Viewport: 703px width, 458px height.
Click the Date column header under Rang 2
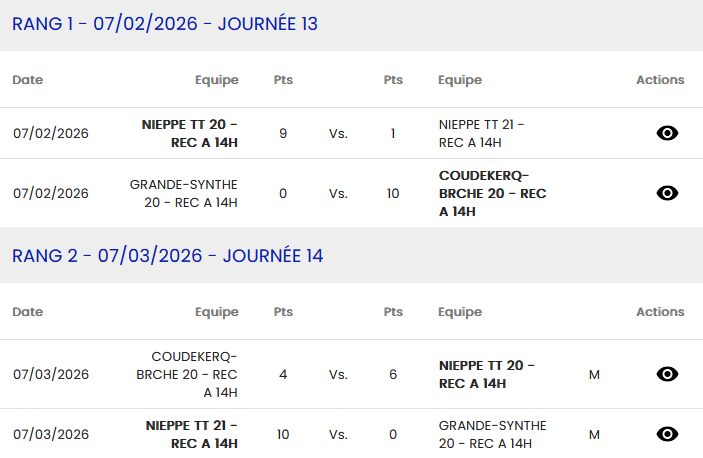28,312
